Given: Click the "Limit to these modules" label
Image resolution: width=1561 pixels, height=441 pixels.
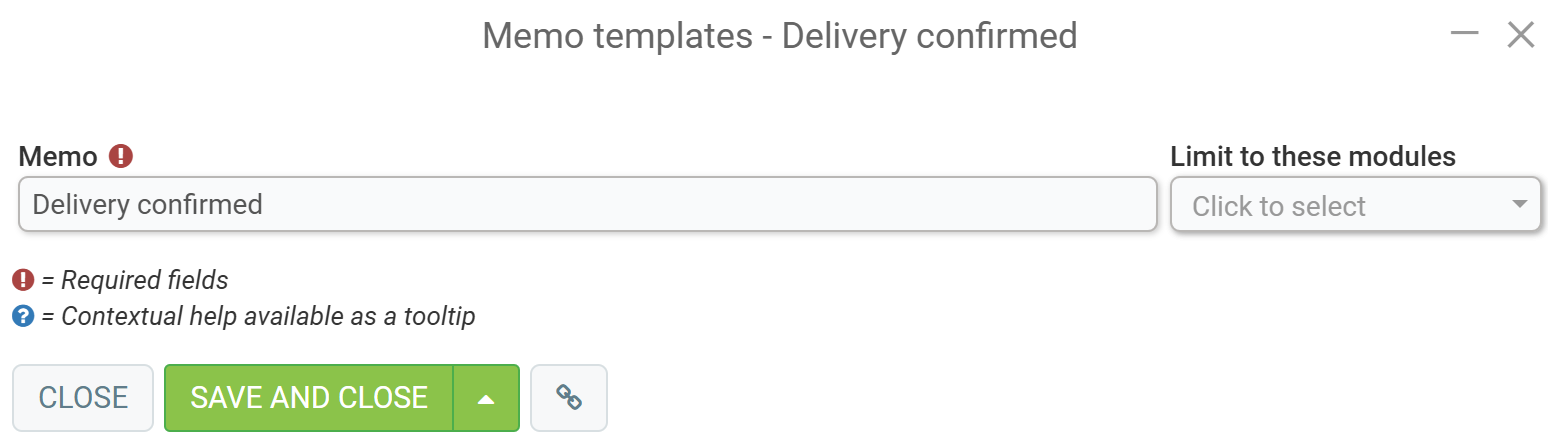Looking at the screenshot, I should 1313,157.
